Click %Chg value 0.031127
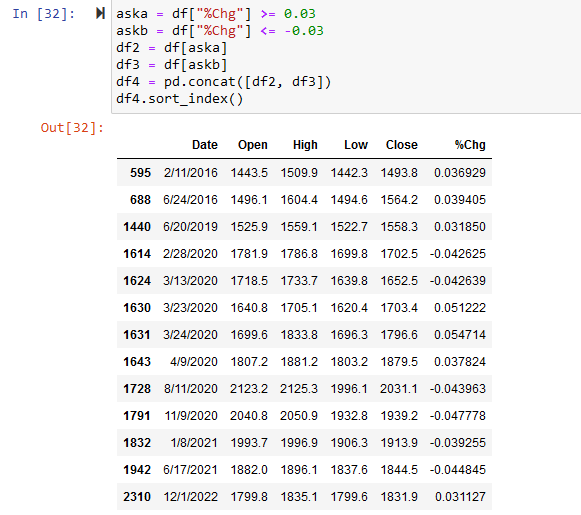The width and height of the screenshot is (581, 515). (x=460, y=497)
